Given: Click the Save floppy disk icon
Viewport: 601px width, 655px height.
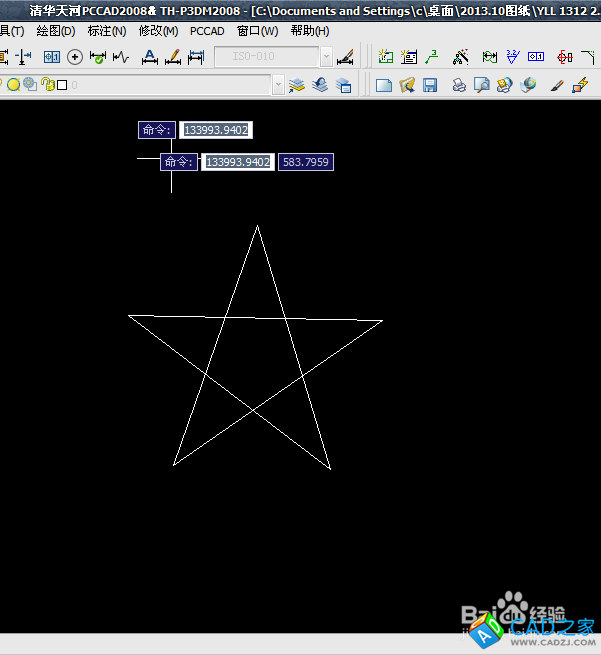Looking at the screenshot, I should [x=430, y=85].
